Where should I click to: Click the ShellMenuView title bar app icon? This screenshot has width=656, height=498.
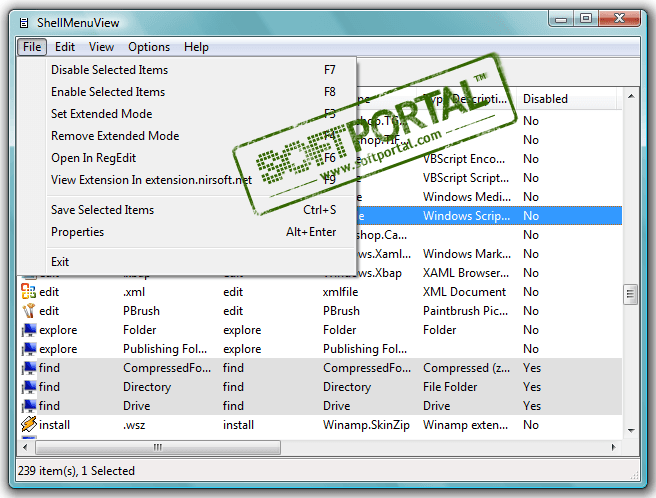[24, 23]
